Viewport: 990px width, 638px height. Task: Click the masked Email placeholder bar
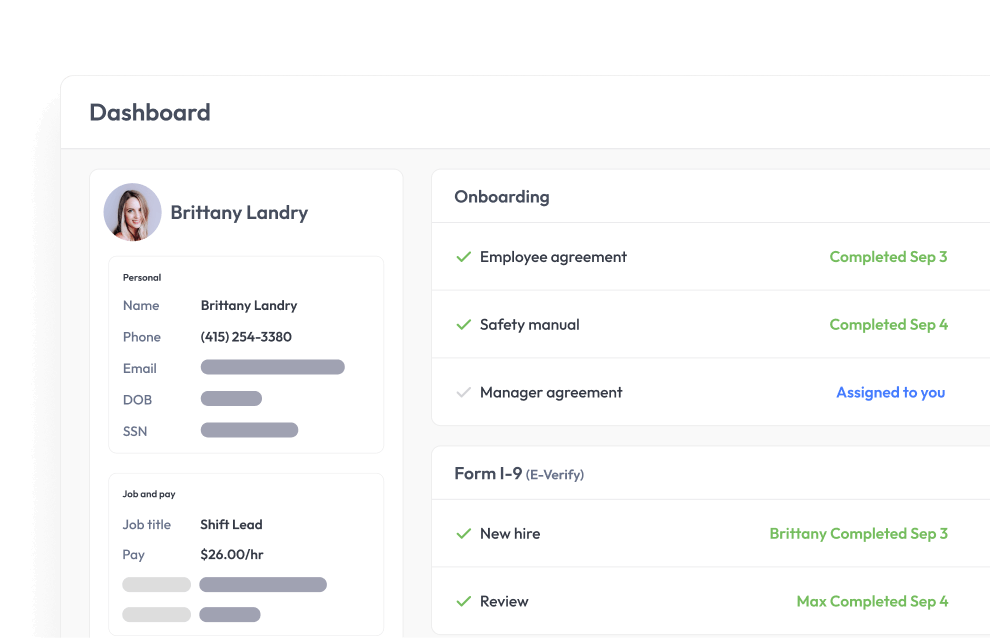(x=272, y=367)
